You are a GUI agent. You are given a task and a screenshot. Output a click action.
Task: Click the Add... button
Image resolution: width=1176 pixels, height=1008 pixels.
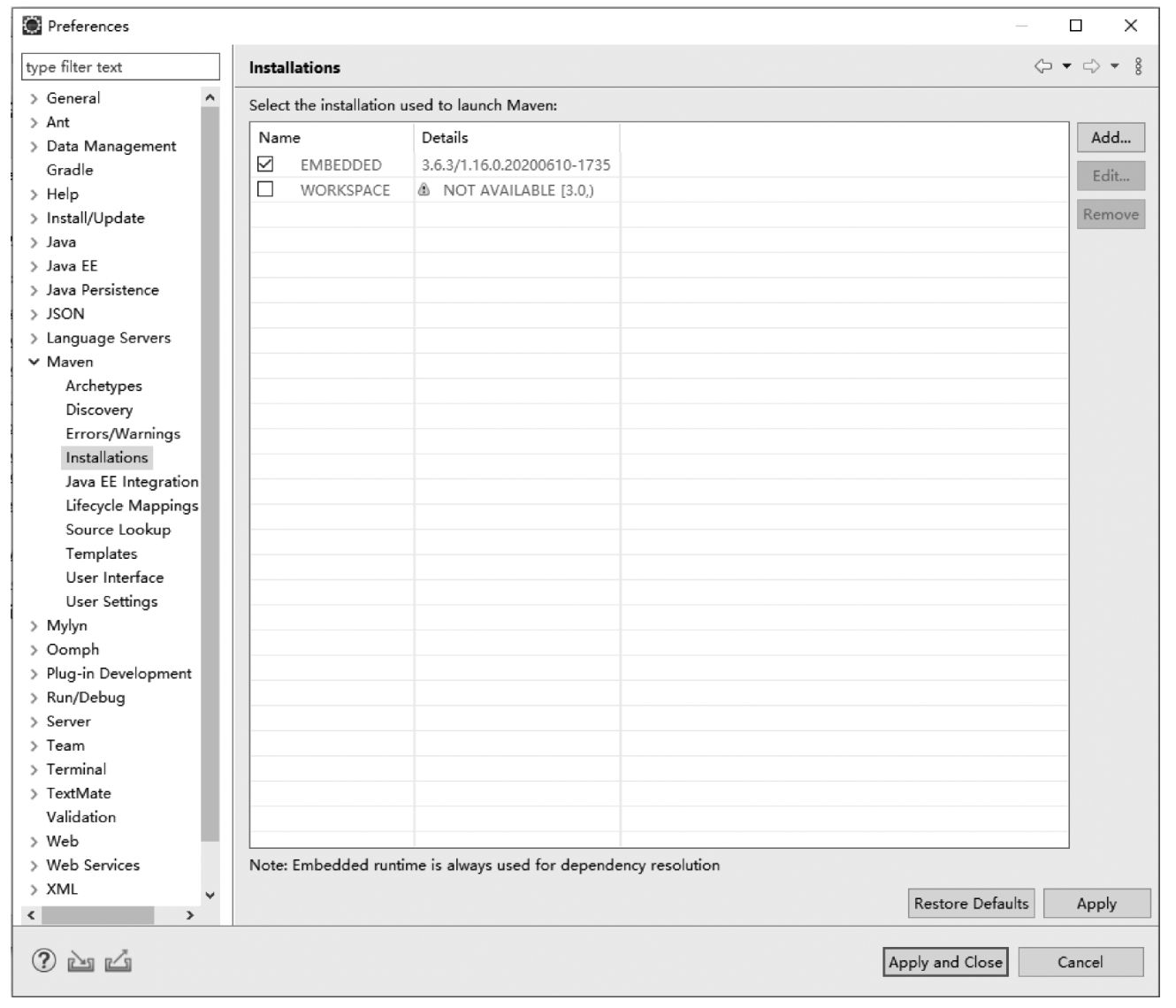click(1111, 137)
